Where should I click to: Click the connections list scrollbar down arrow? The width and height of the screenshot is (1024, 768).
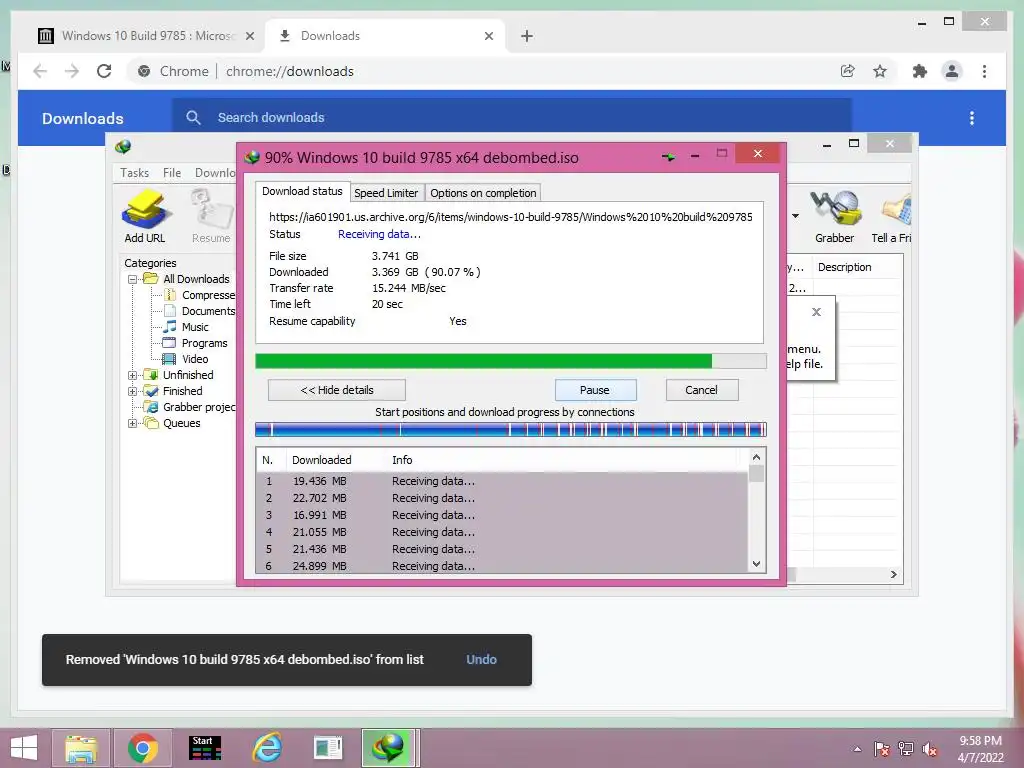click(756, 564)
